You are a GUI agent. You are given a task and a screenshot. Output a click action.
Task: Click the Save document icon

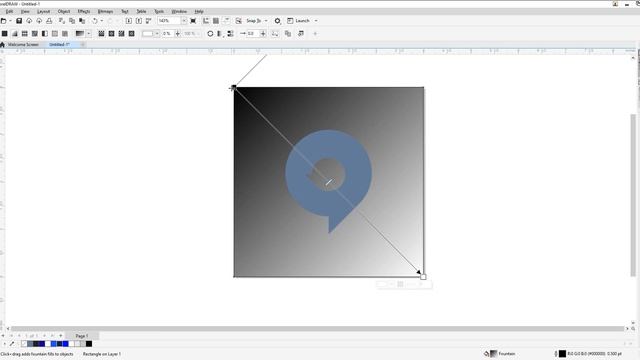19,20
